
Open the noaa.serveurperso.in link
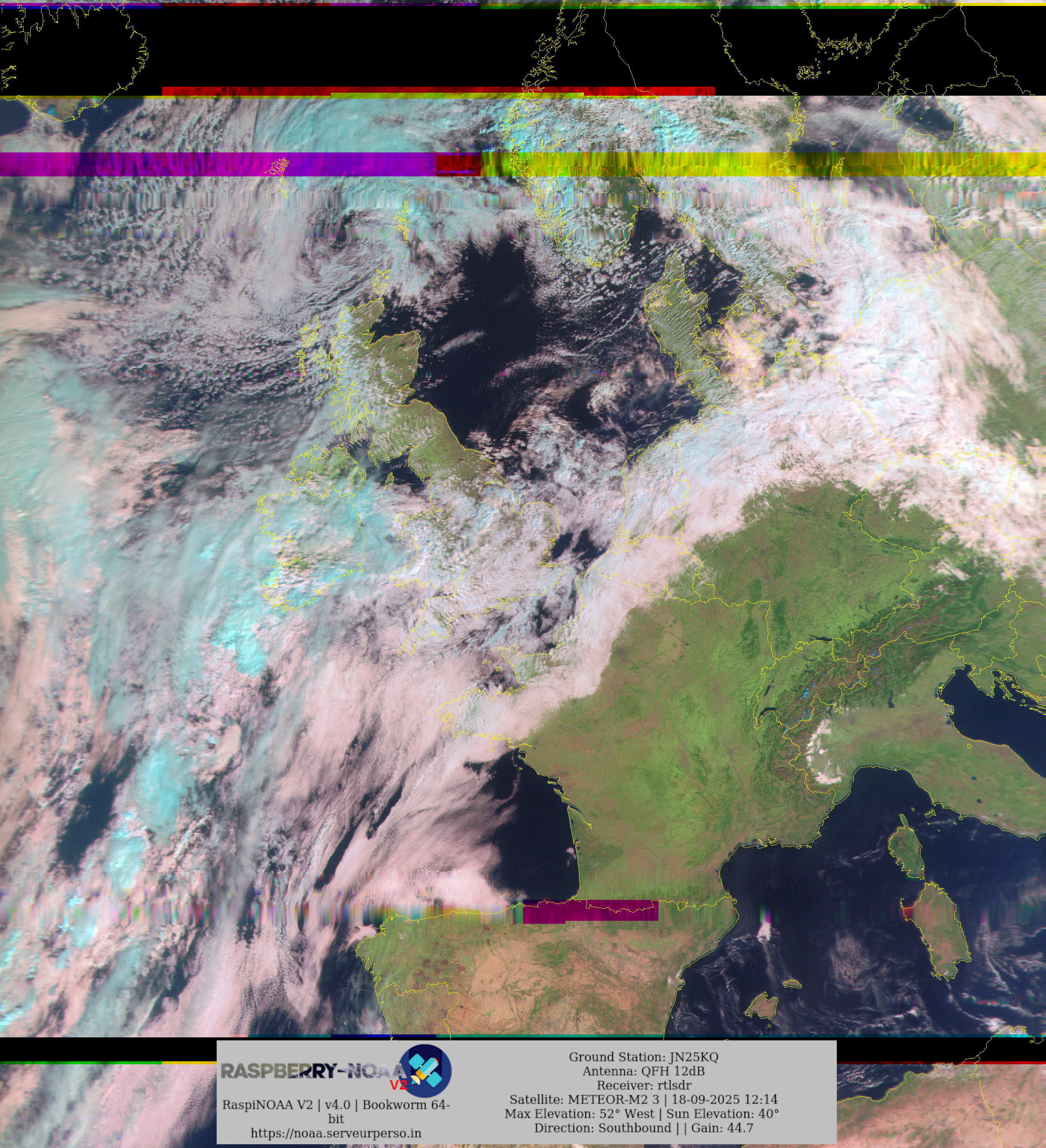336,1133
